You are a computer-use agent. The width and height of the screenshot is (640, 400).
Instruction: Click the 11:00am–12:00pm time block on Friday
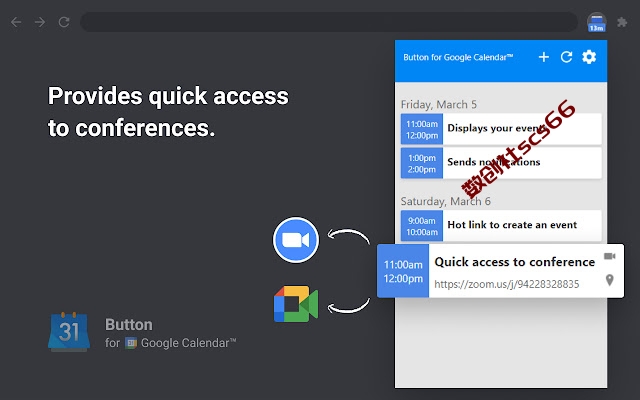(x=422, y=129)
